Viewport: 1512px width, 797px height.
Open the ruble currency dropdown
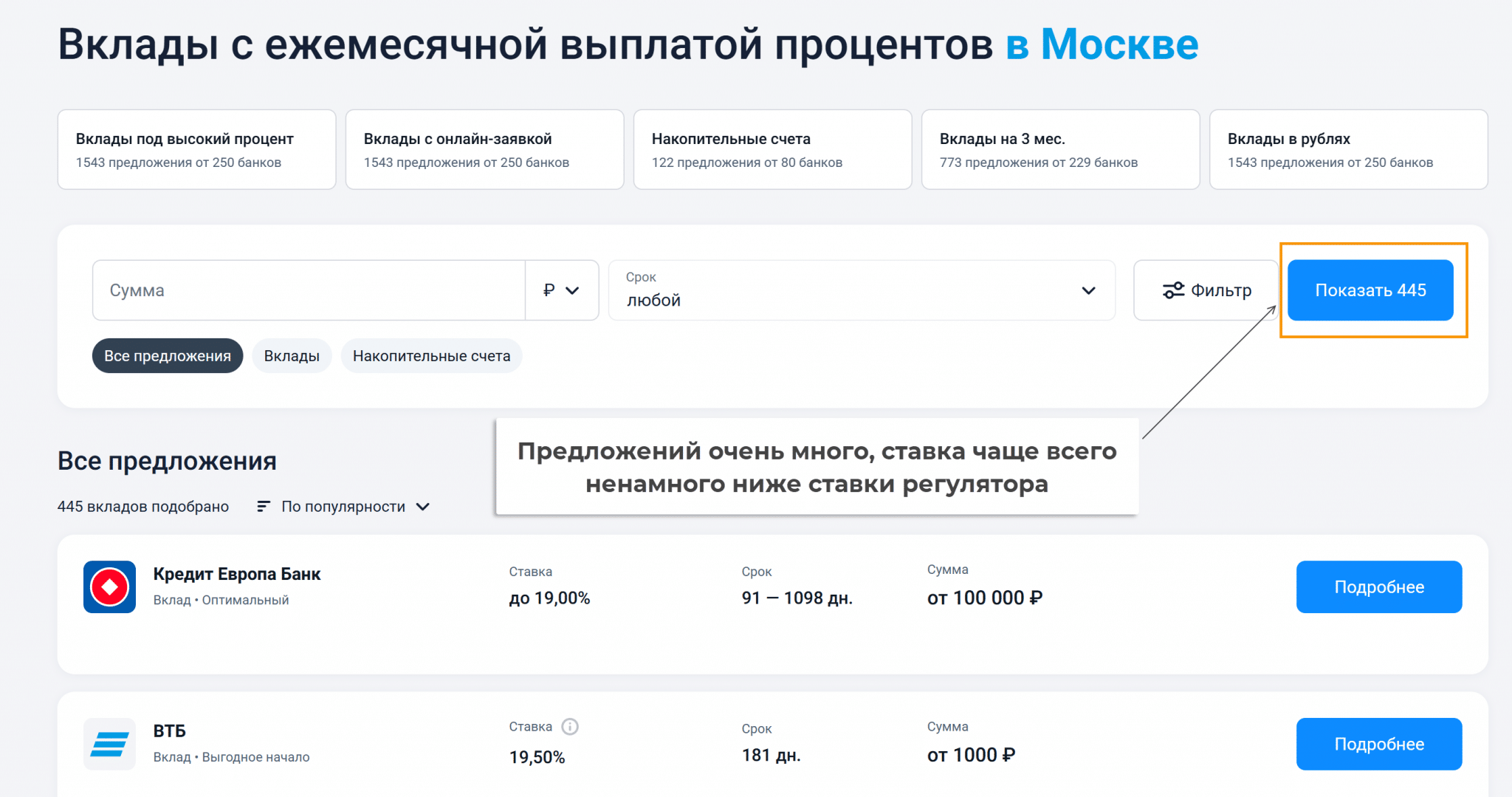[561, 290]
